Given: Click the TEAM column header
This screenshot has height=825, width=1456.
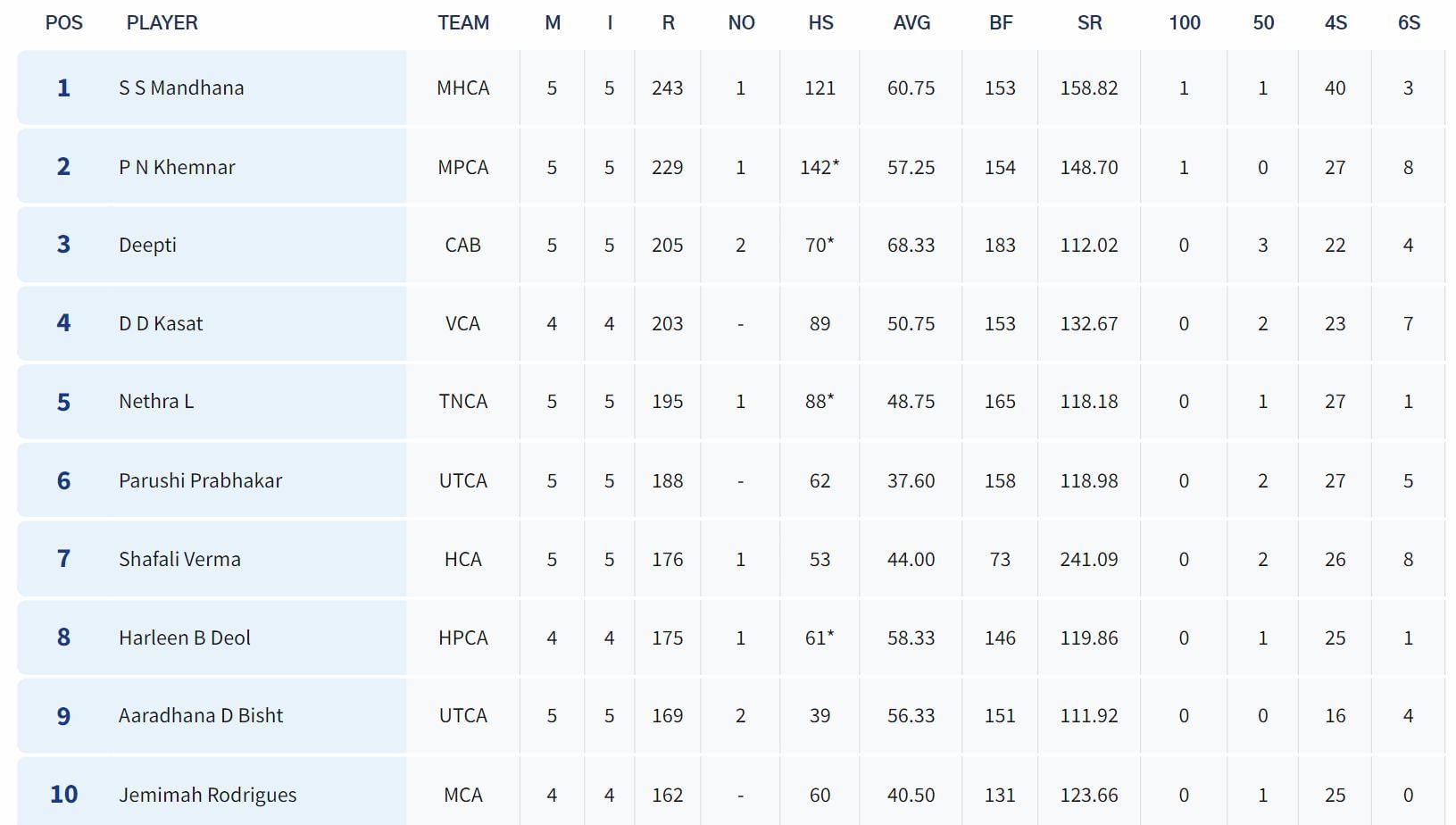Looking at the screenshot, I should (x=463, y=23).
